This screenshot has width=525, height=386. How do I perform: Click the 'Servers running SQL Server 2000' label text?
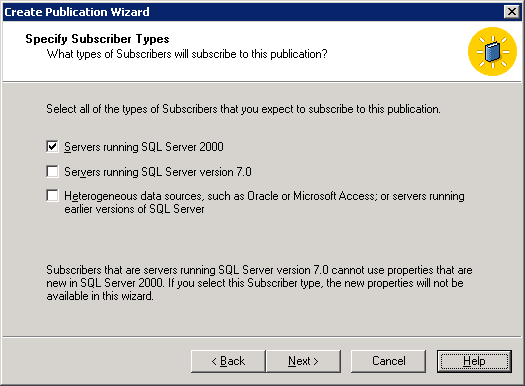coord(144,147)
